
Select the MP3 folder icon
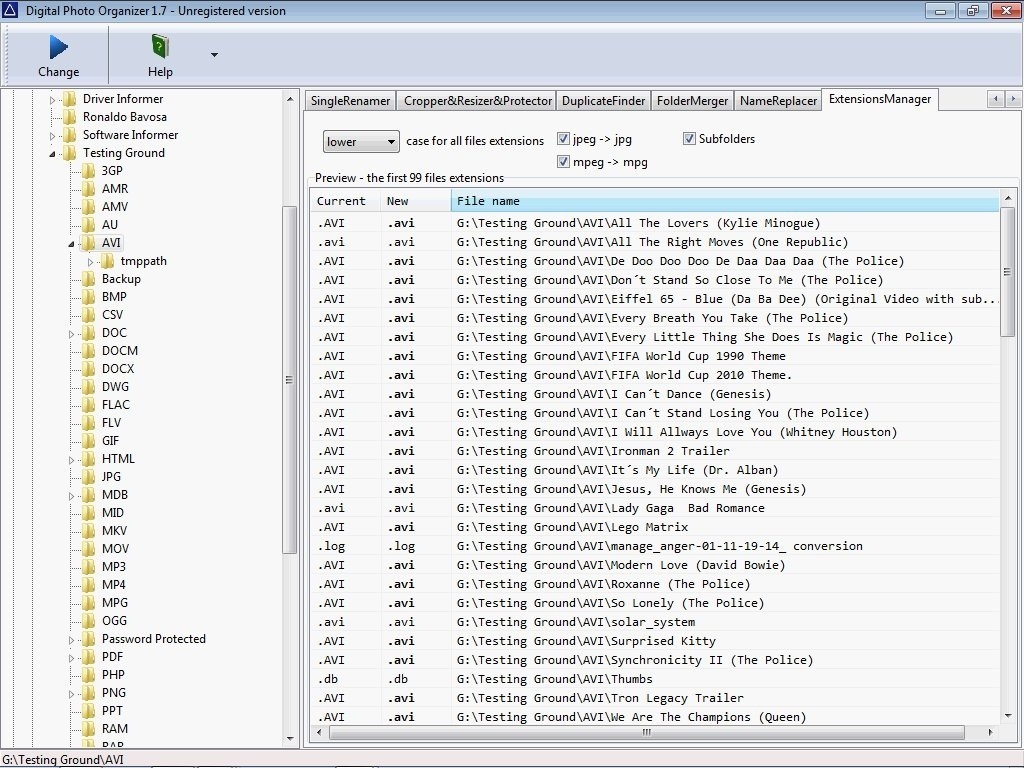(89, 567)
